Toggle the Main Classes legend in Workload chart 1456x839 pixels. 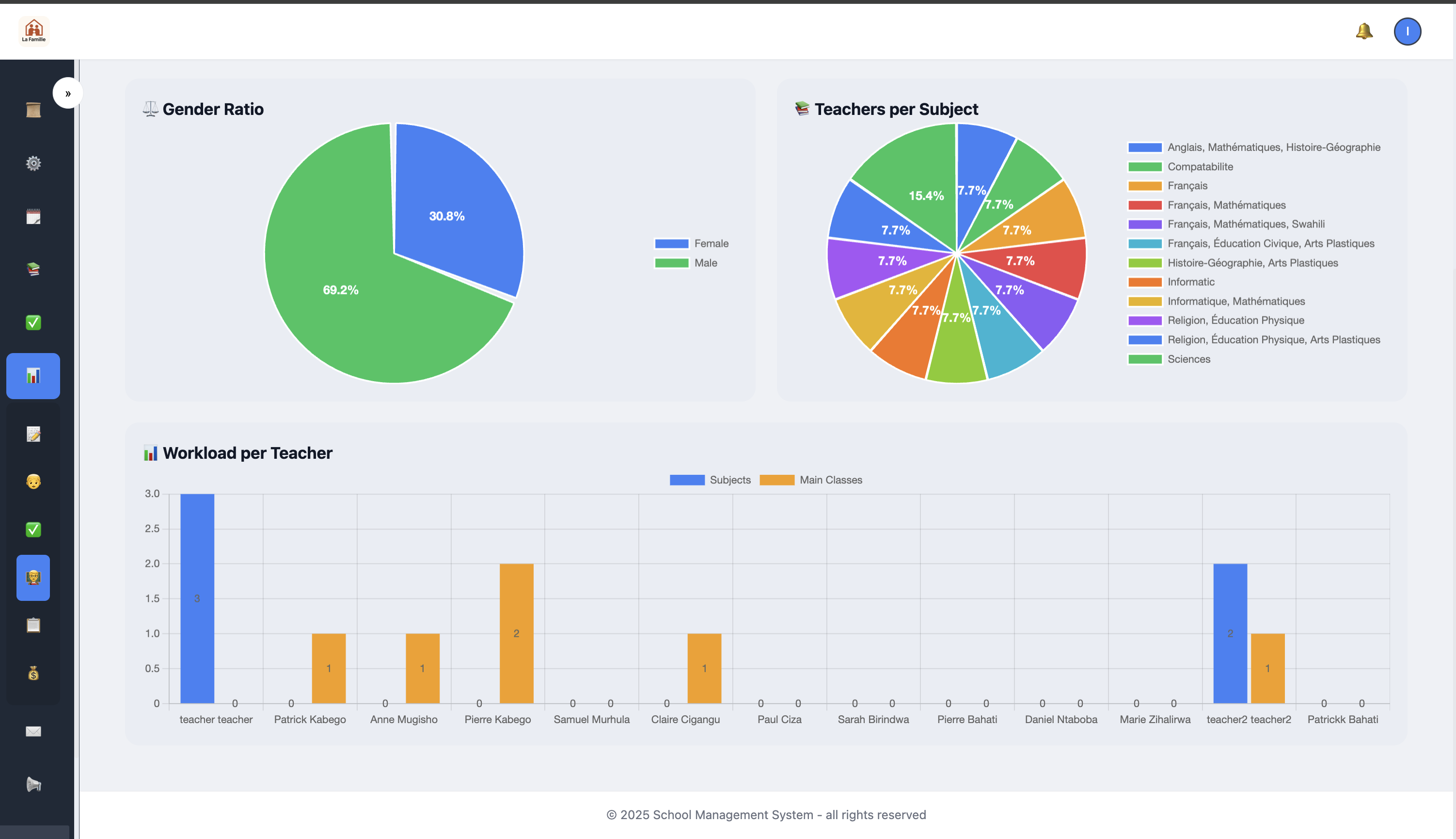(810, 480)
